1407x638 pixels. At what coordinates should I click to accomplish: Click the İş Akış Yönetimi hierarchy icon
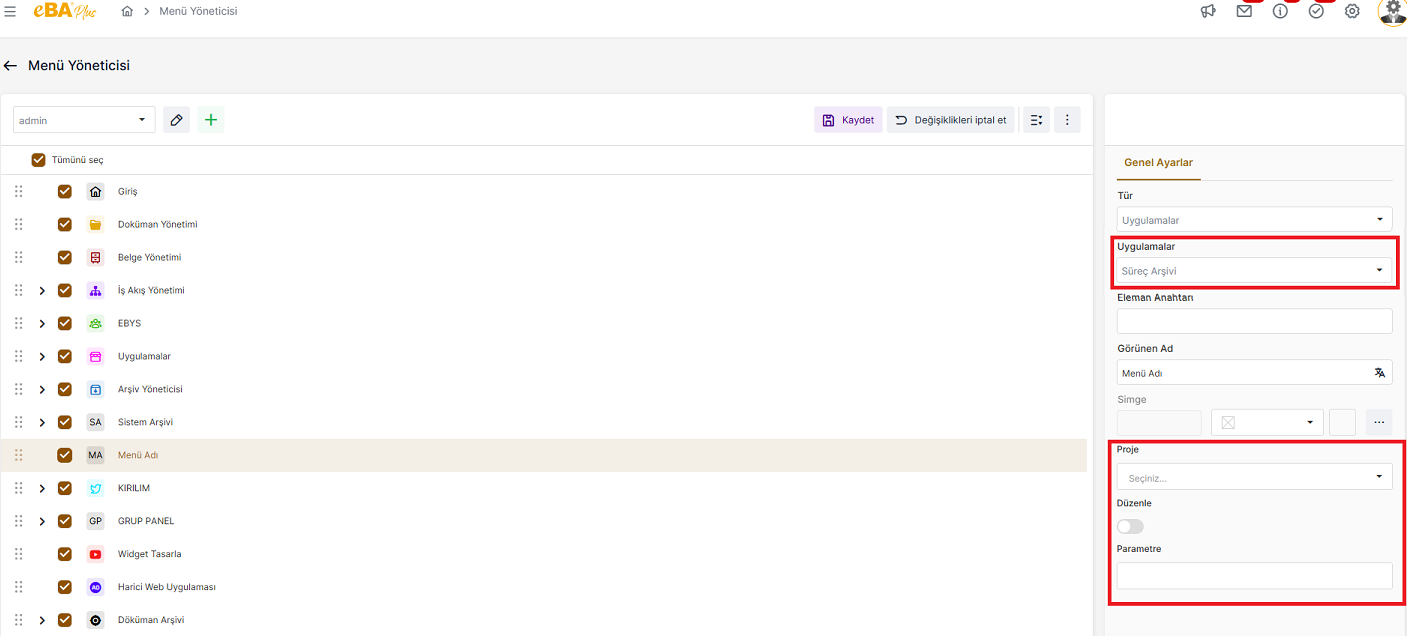tap(95, 290)
